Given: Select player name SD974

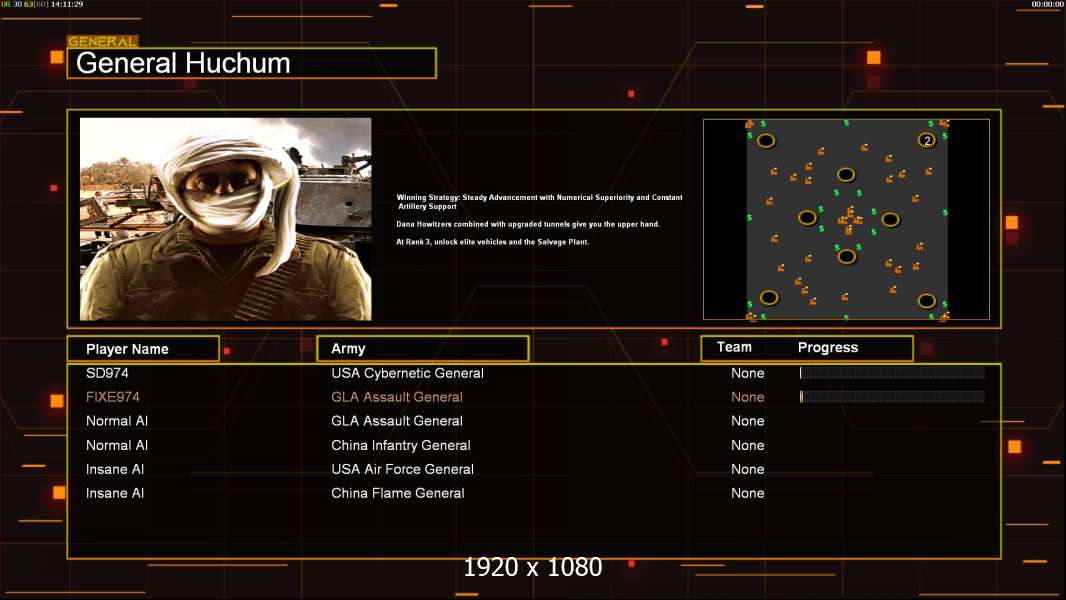Looking at the screenshot, I should 107,373.
